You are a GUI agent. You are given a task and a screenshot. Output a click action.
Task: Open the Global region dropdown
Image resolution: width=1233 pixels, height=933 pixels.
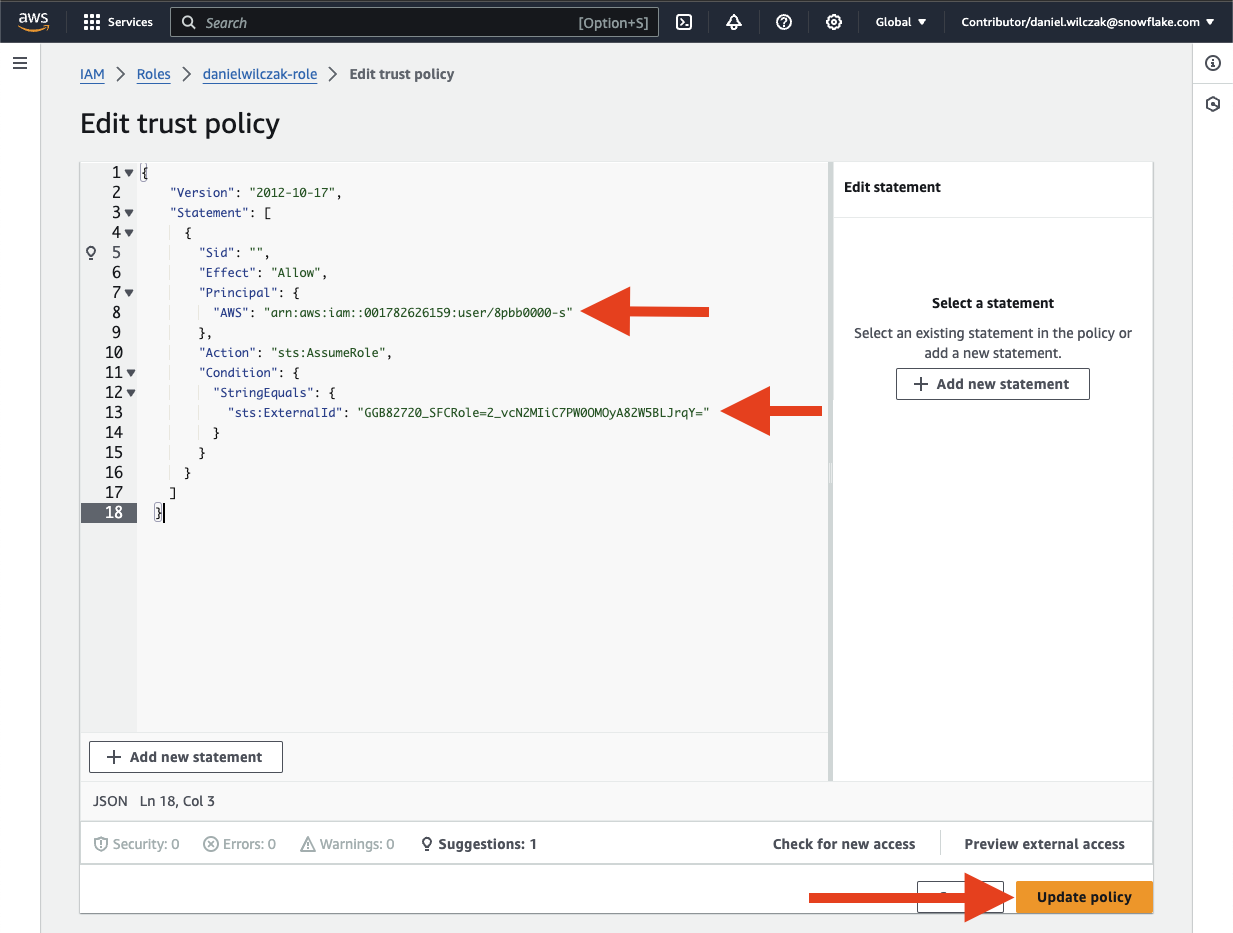900,22
